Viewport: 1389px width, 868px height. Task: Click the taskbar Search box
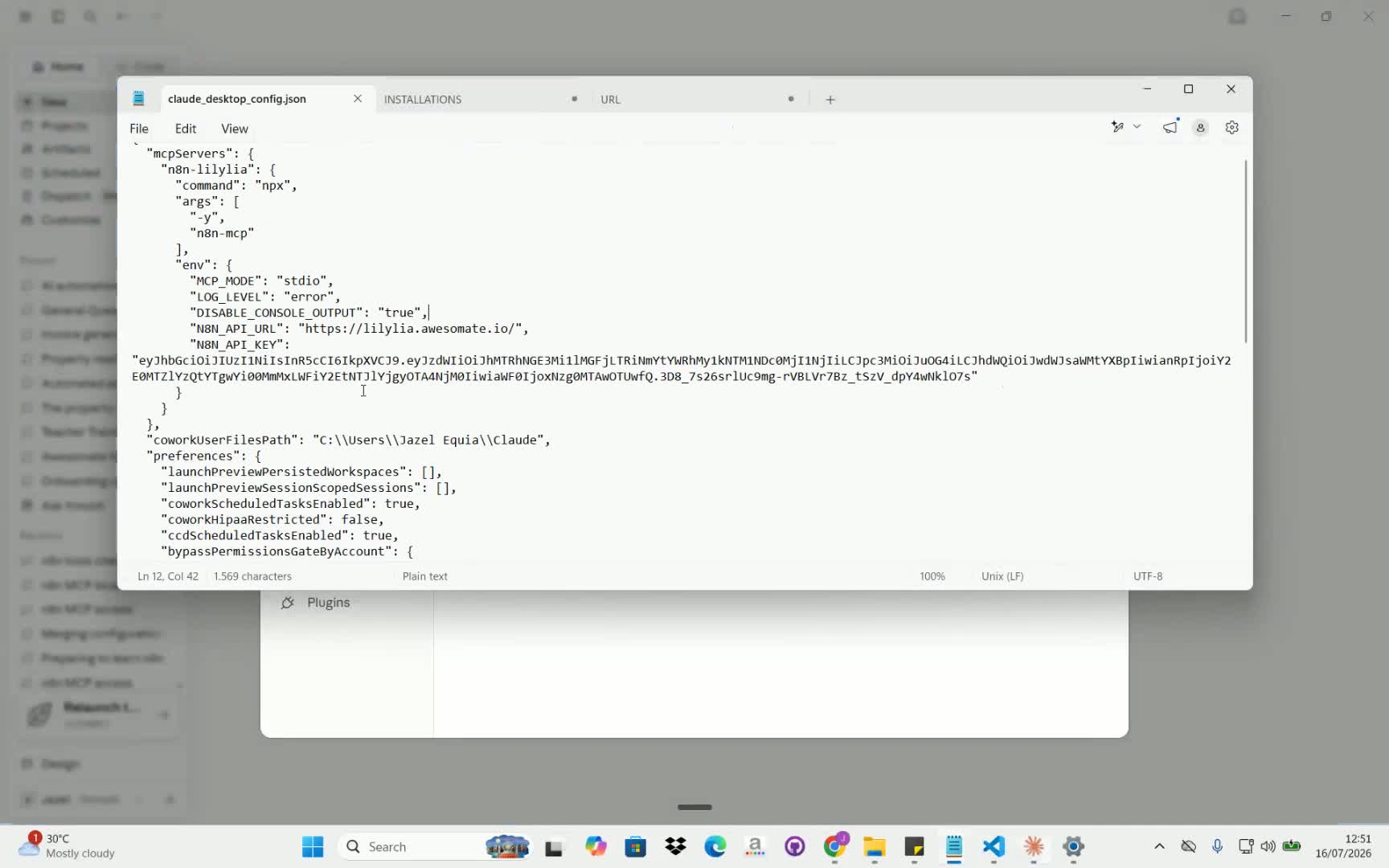[435, 846]
